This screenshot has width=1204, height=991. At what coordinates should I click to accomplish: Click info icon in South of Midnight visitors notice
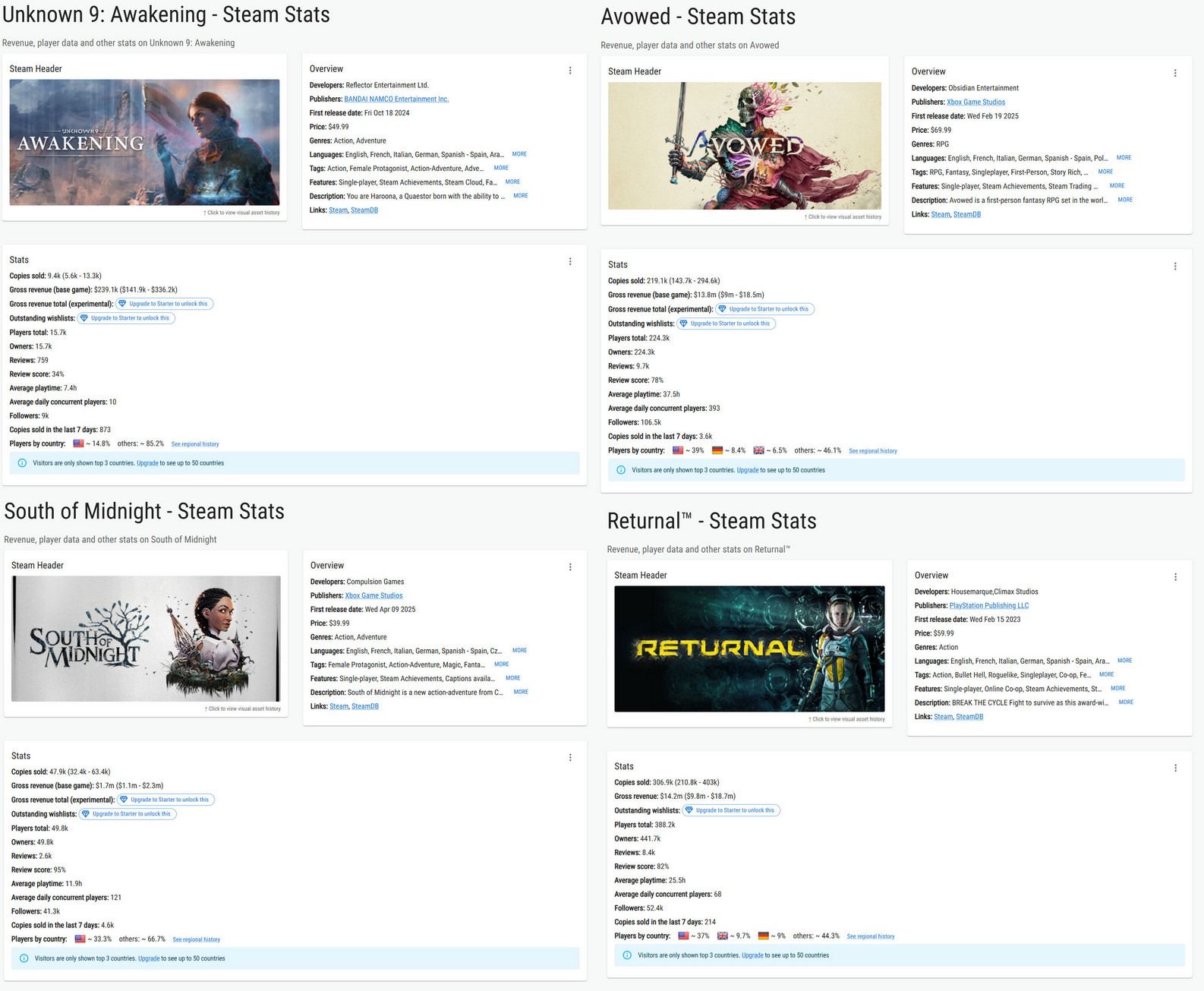coord(24,958)
